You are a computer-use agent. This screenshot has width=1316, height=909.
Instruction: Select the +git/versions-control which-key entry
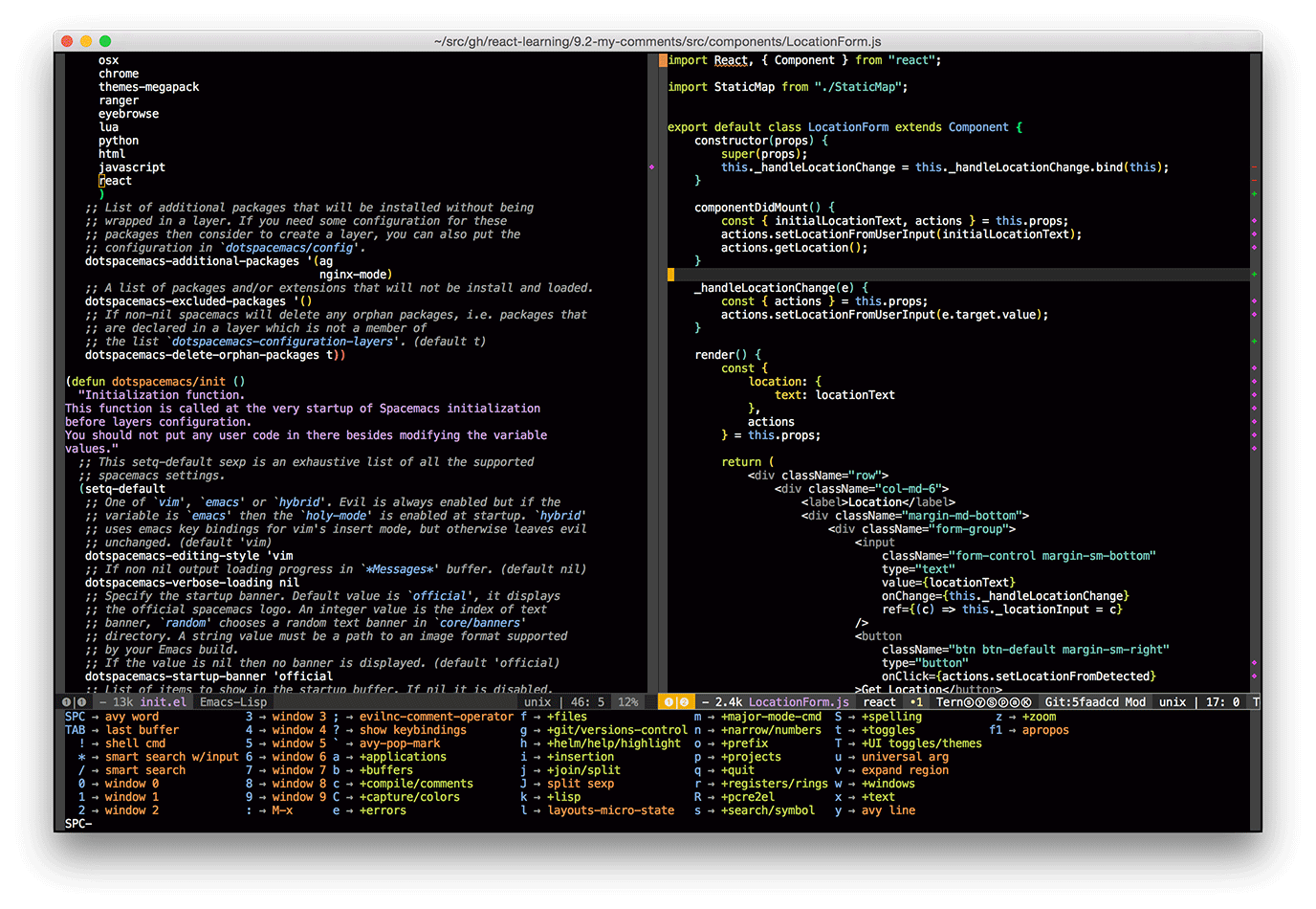pyautogui.click(x=617, y=730)
